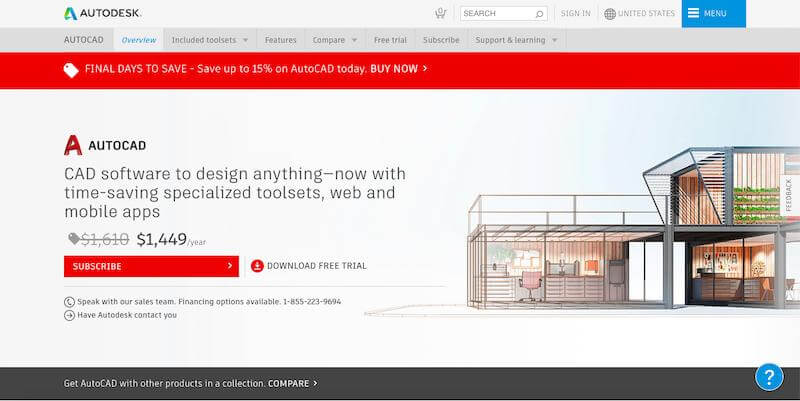Click the download icon beside free trial
Screen dimensions: 800x401
257,266
